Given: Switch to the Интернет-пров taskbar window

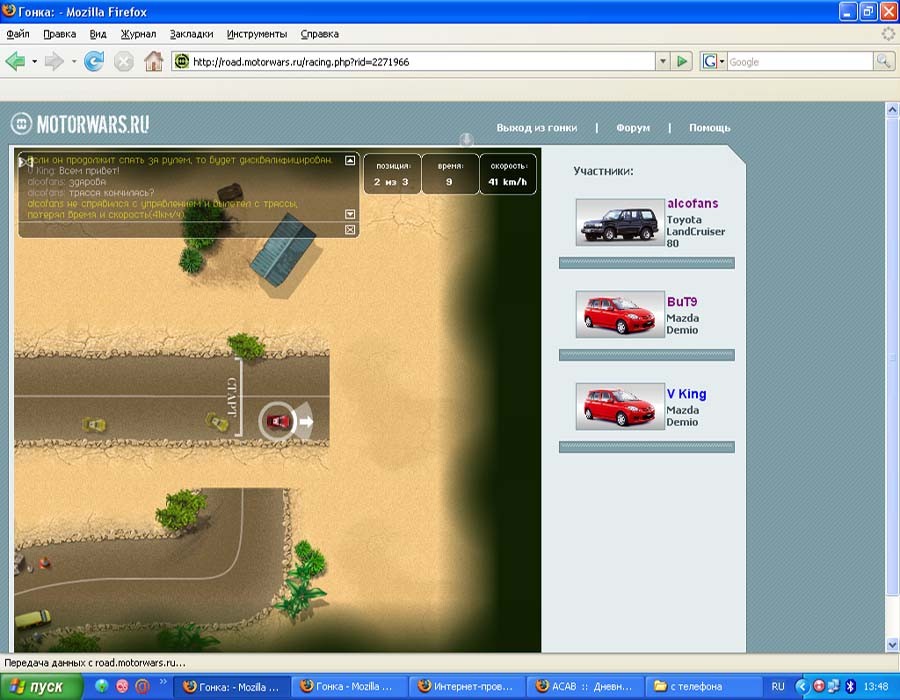Looking at the screenshot, I should (466, 686).
